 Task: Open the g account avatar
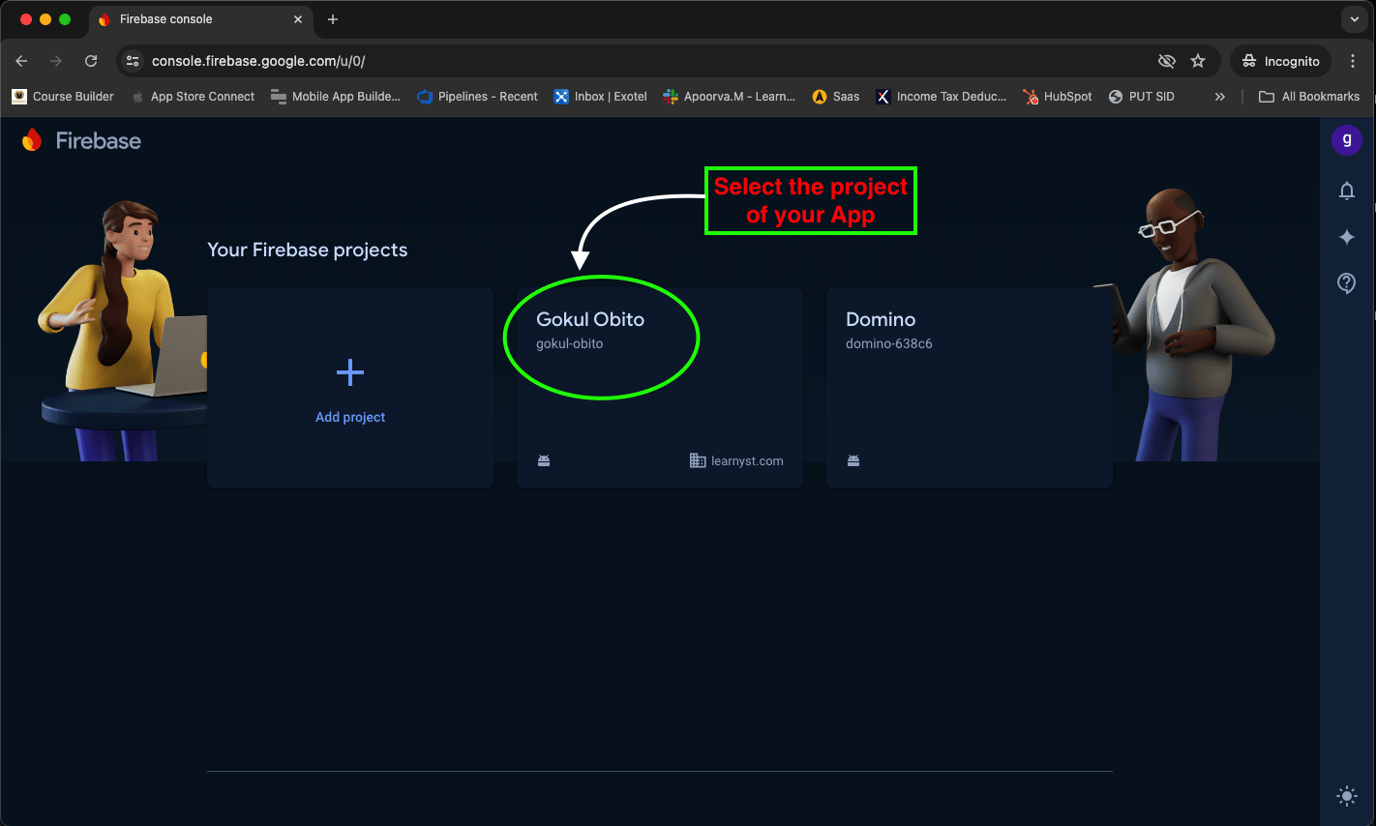(x=1347, y=140)
